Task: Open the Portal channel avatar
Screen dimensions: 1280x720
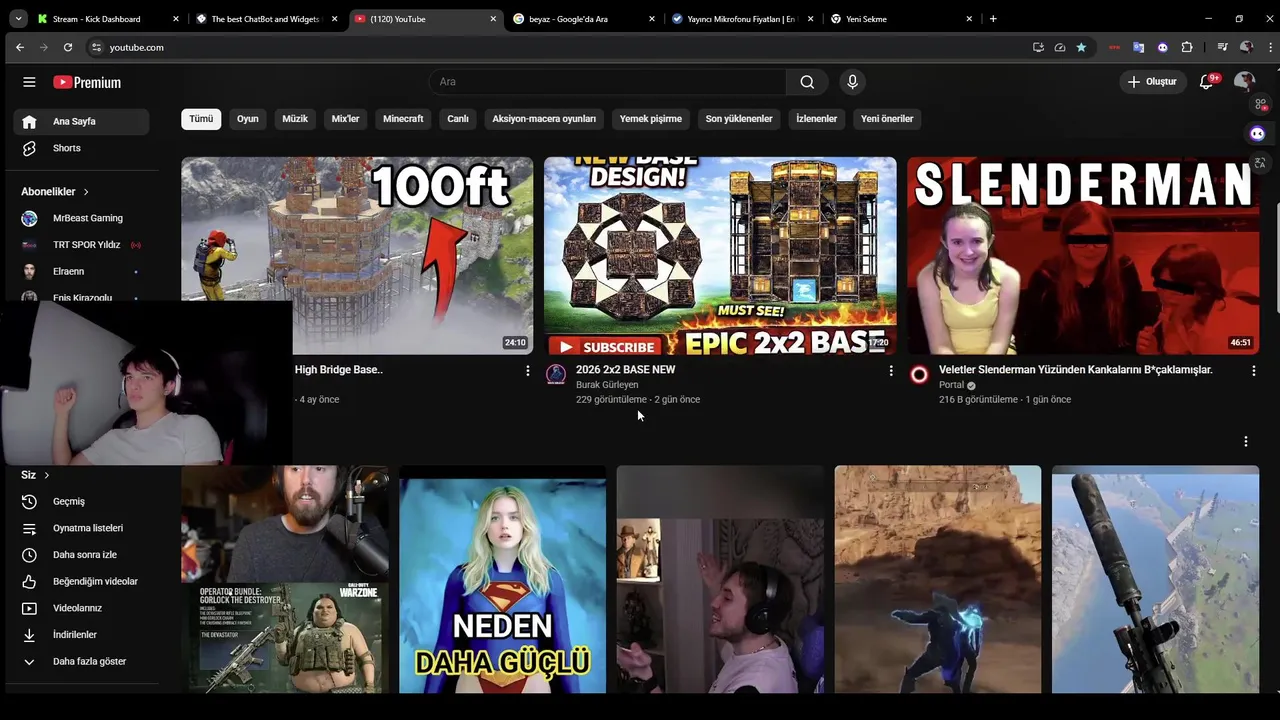Action: 919,375
